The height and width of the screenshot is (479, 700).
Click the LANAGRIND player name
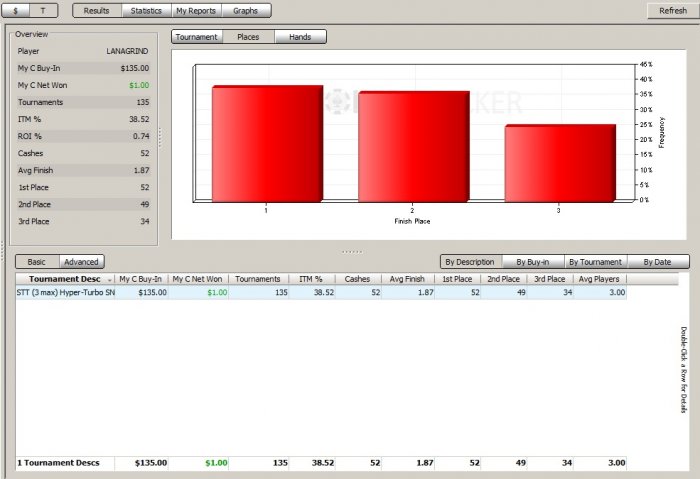(x=127, y=51)
